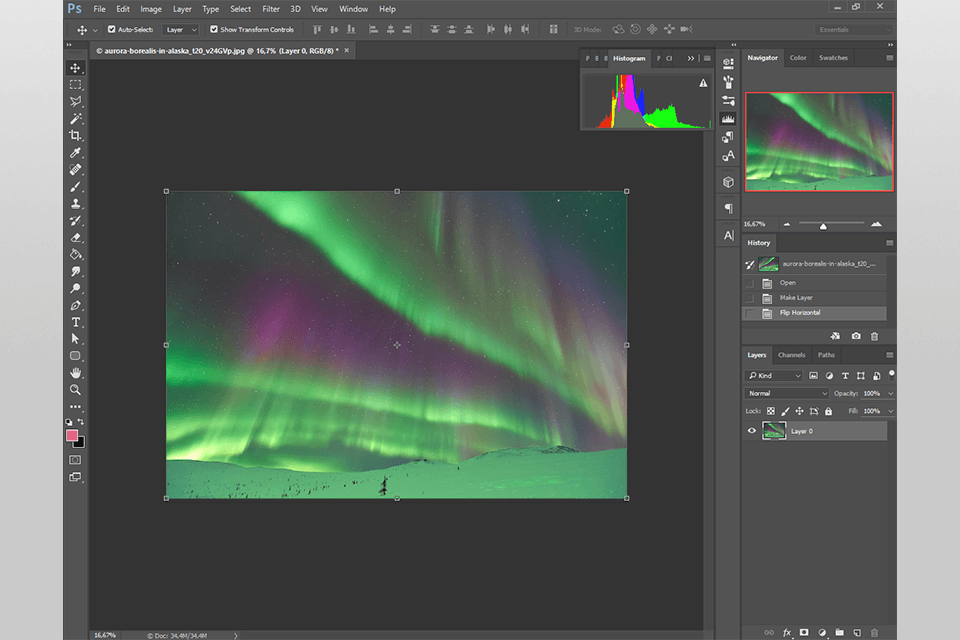
Task: Open the Normal blend mode dropdown
Action: click(x=787, y=393)
